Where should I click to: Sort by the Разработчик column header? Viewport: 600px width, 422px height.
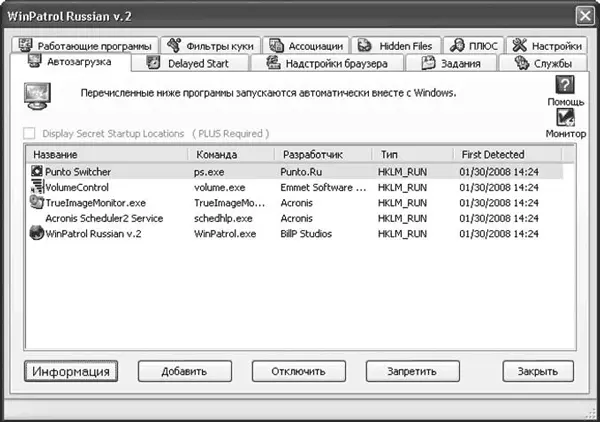click(x=323, y=155)
